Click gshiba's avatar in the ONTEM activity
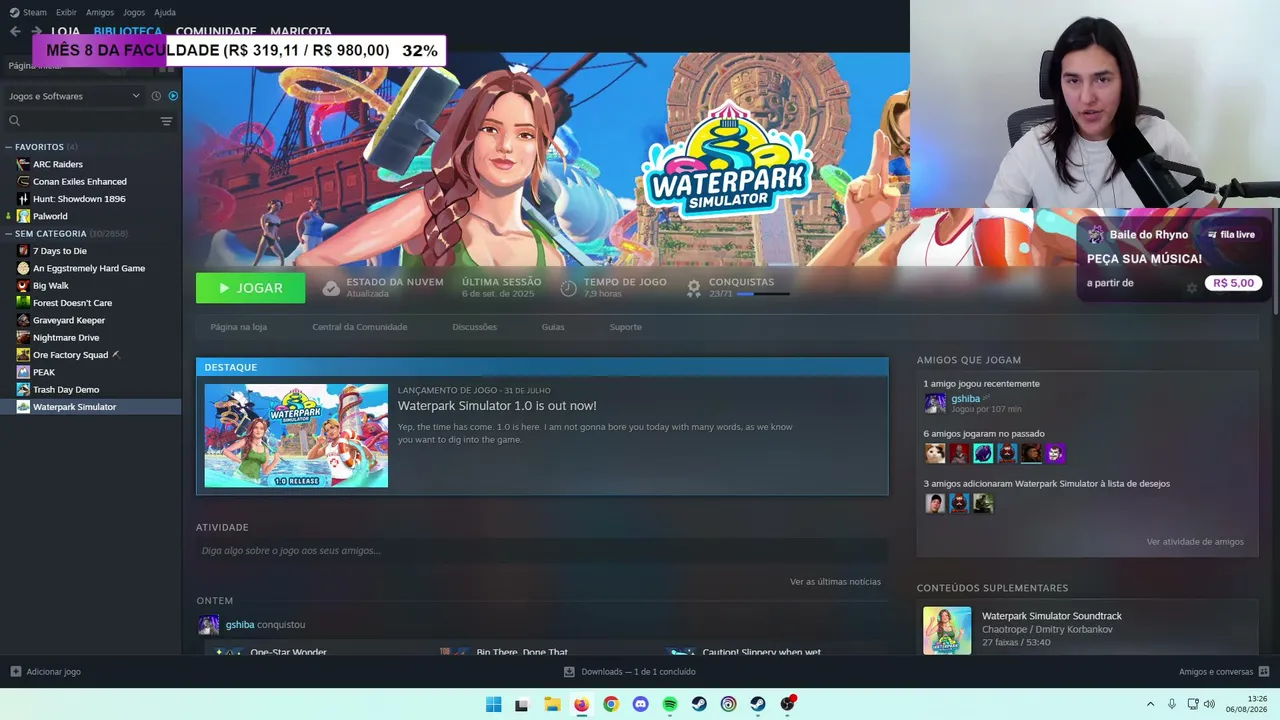 point(208,625)
